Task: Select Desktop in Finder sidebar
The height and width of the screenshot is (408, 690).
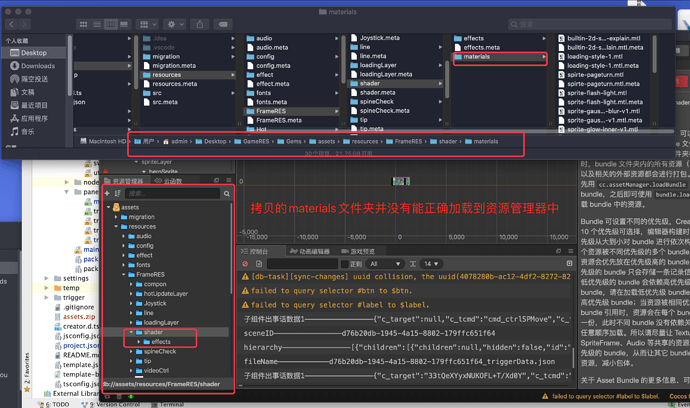Action: (34, 53)
